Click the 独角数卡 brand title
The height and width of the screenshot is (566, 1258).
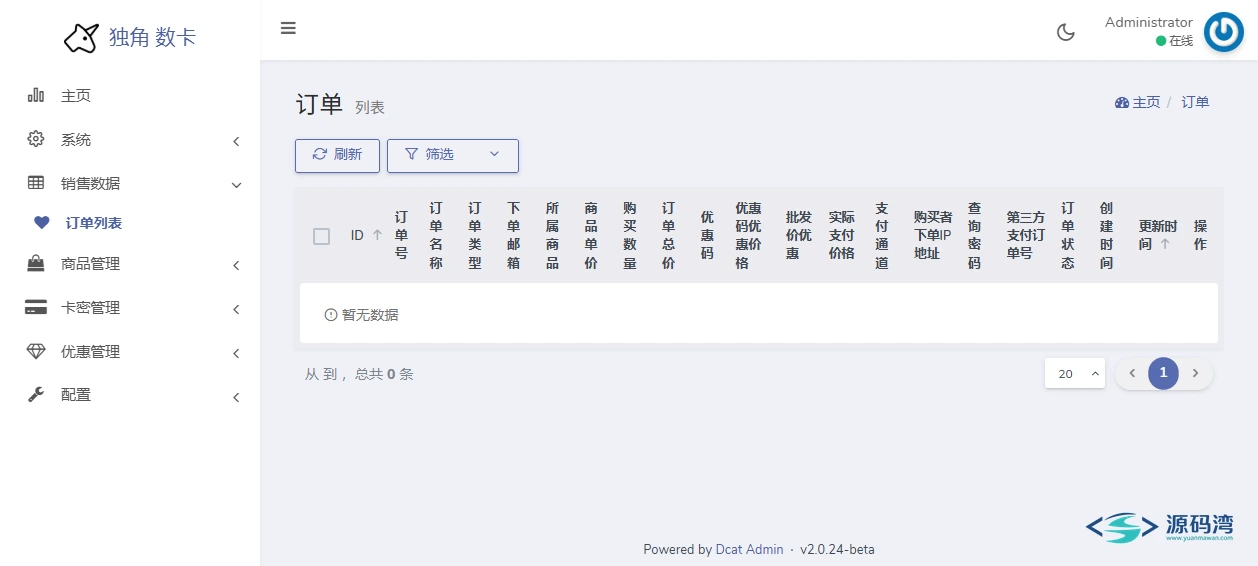152,38
